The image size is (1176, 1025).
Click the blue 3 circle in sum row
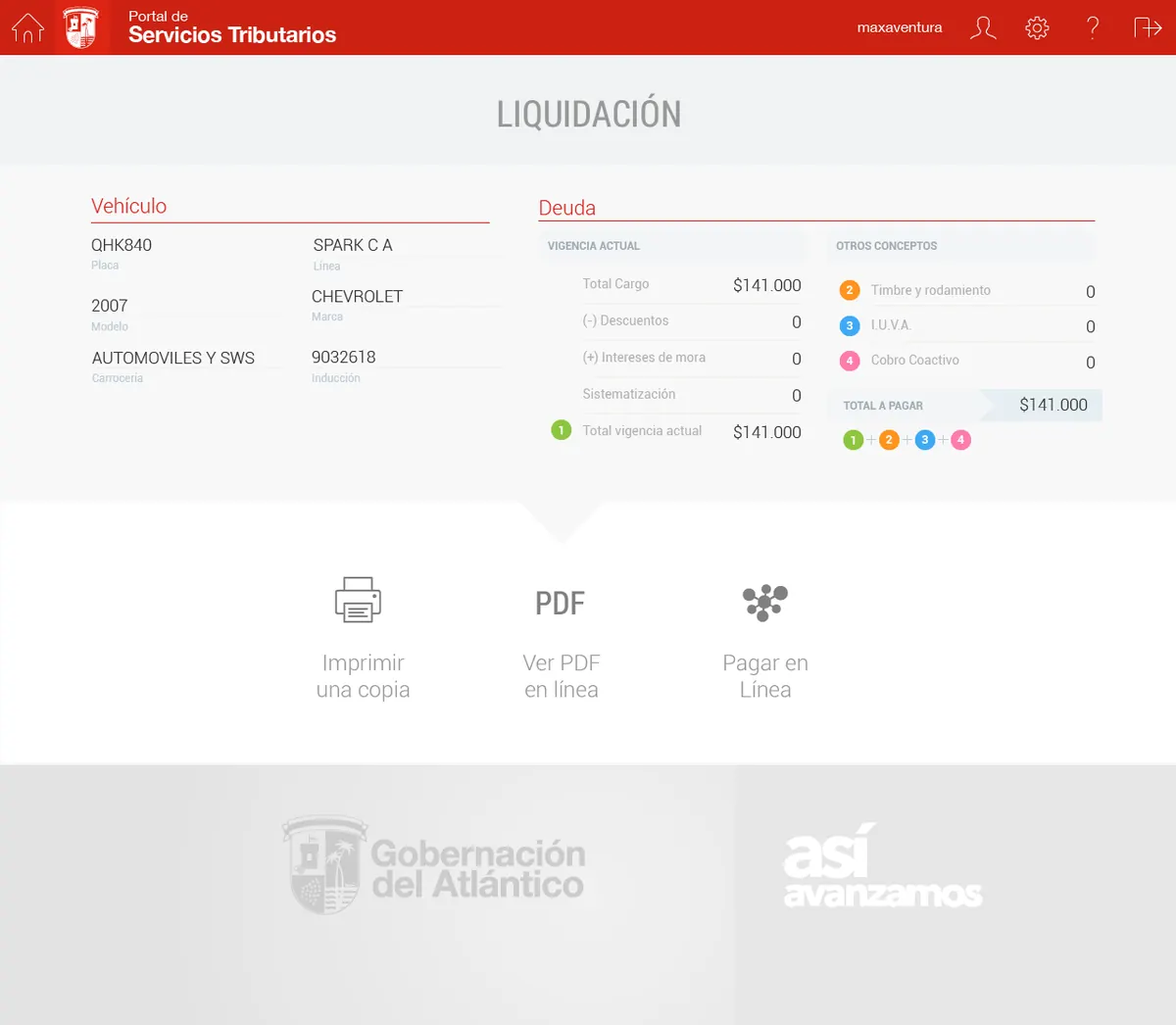(924, 440)
